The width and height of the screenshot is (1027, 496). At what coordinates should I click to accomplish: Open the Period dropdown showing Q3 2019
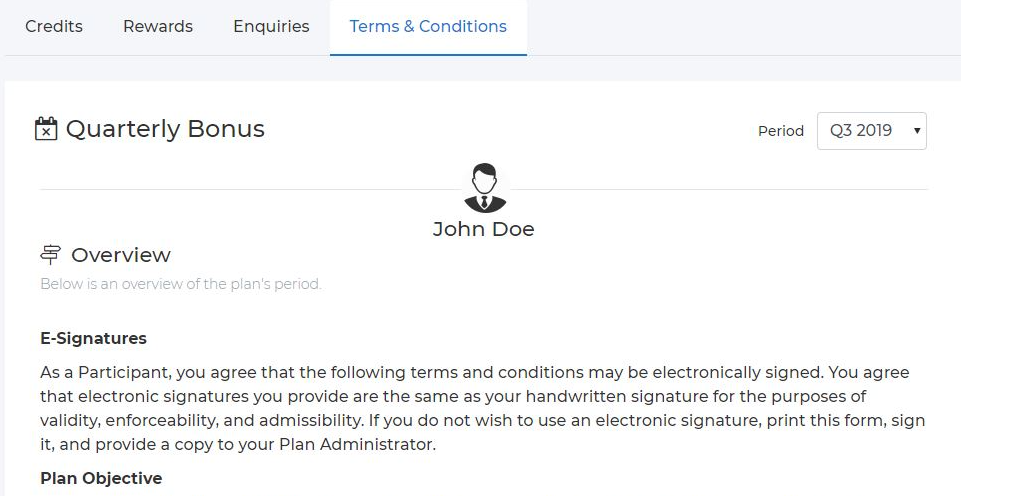coord(872,131)
